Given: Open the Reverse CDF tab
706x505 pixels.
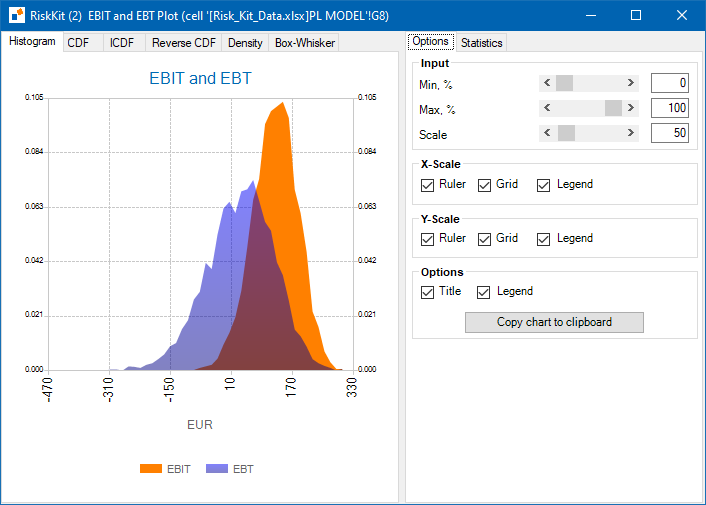Looking at the screenshot, I should pos(184,43).
